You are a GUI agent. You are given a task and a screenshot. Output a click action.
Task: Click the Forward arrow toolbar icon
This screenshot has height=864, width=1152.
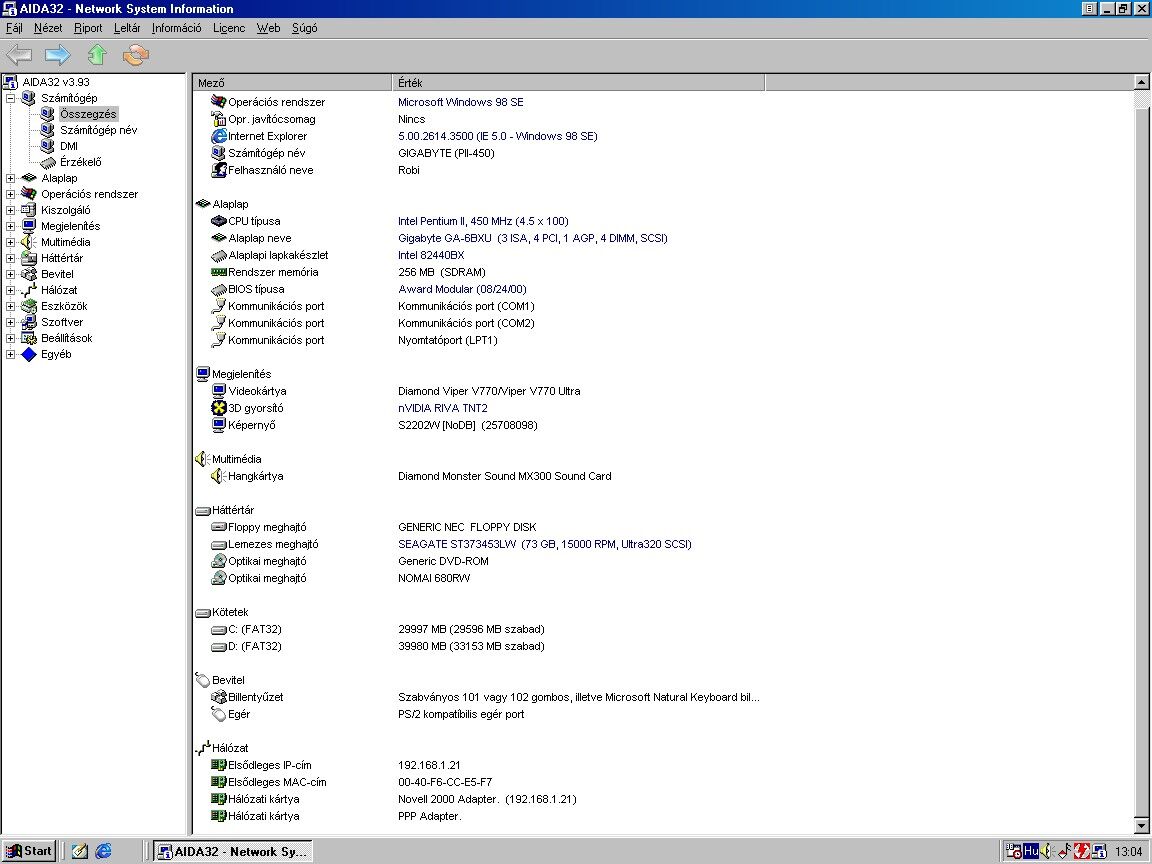click(x=57, y=54)
